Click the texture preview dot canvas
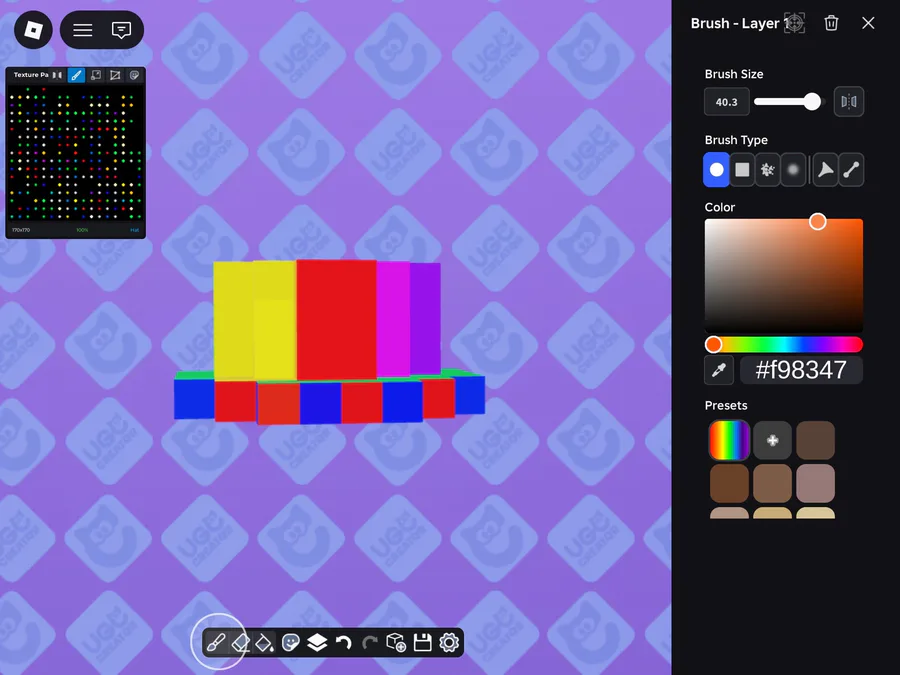Image resolution: width=900 pixels, height=675 pixels. (75, 155)
